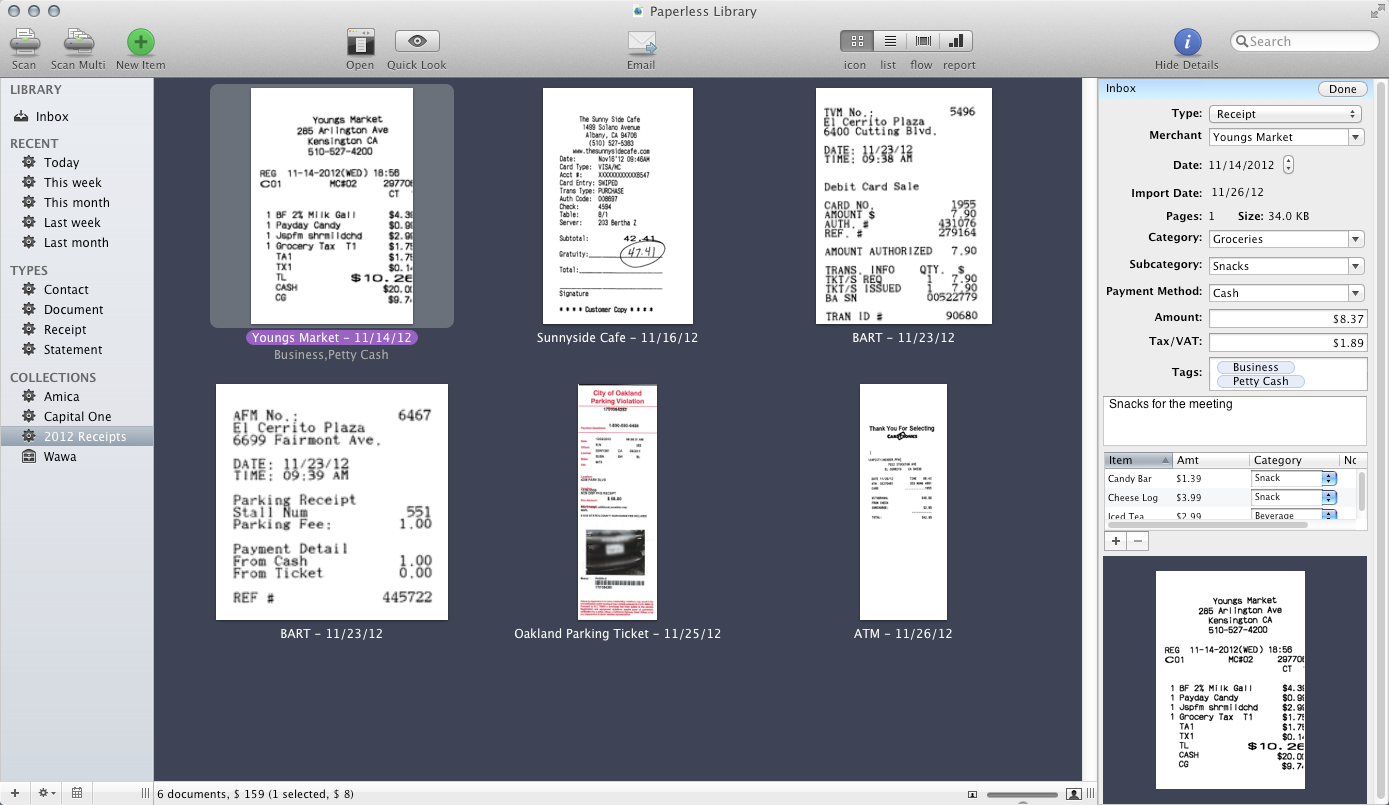Sort by the Amt column header

click(x=1211, y=460)
